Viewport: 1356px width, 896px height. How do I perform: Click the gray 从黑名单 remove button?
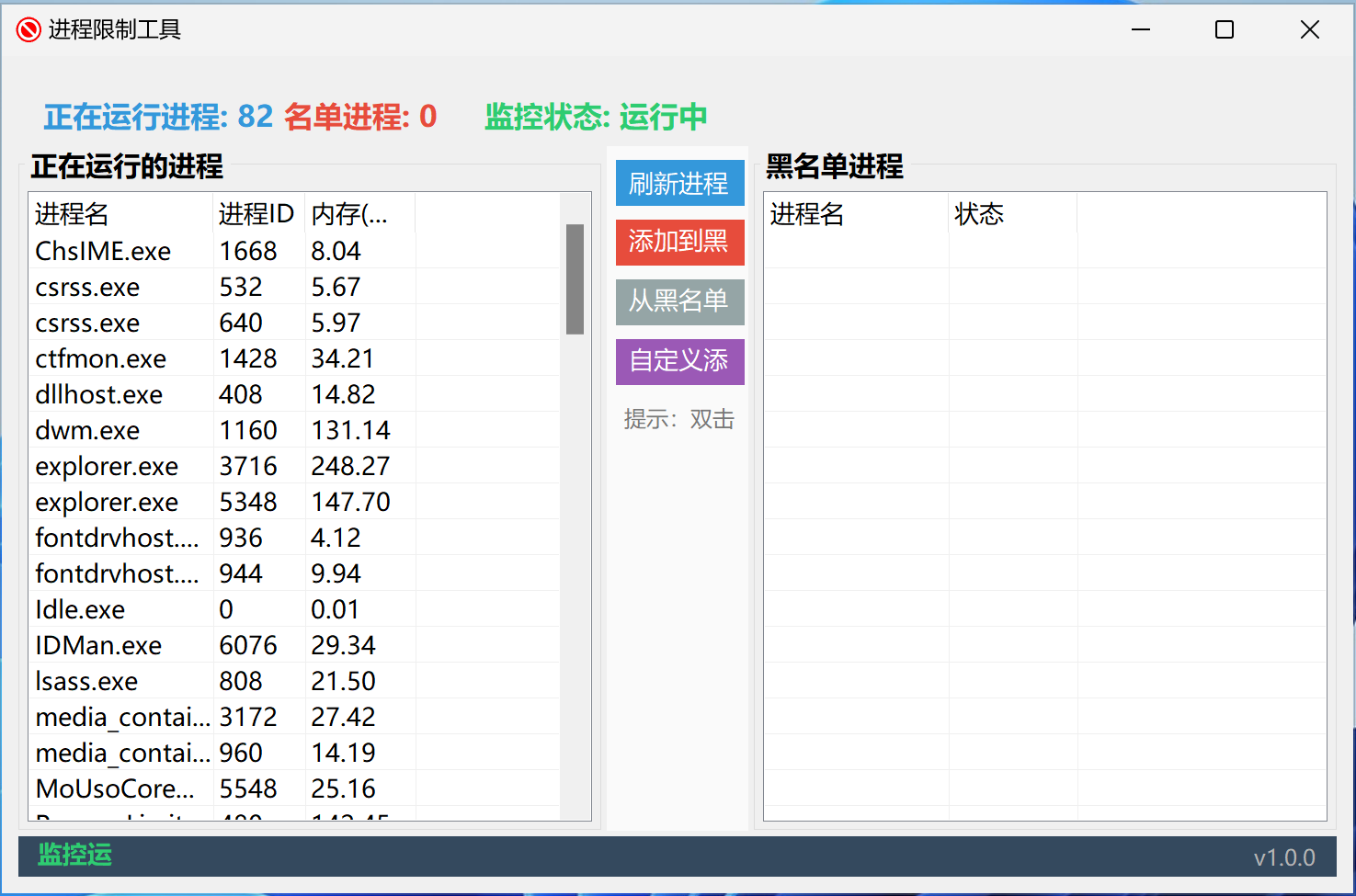(x=679, y=301)
